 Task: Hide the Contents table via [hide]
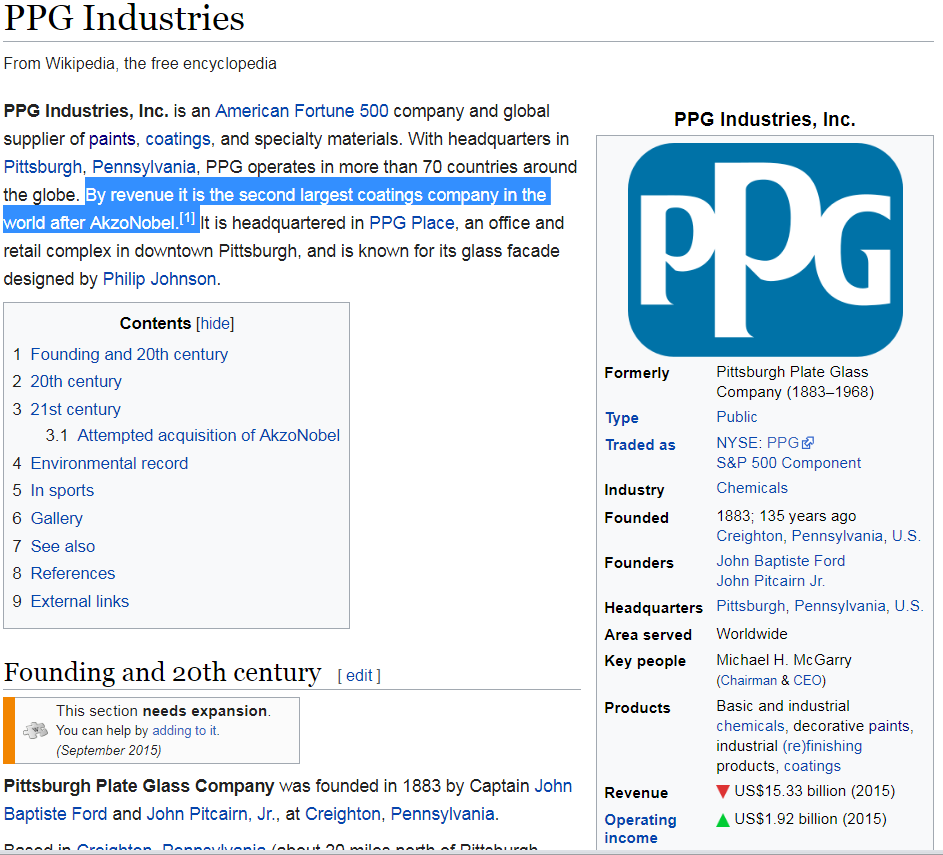click(215, 323)
